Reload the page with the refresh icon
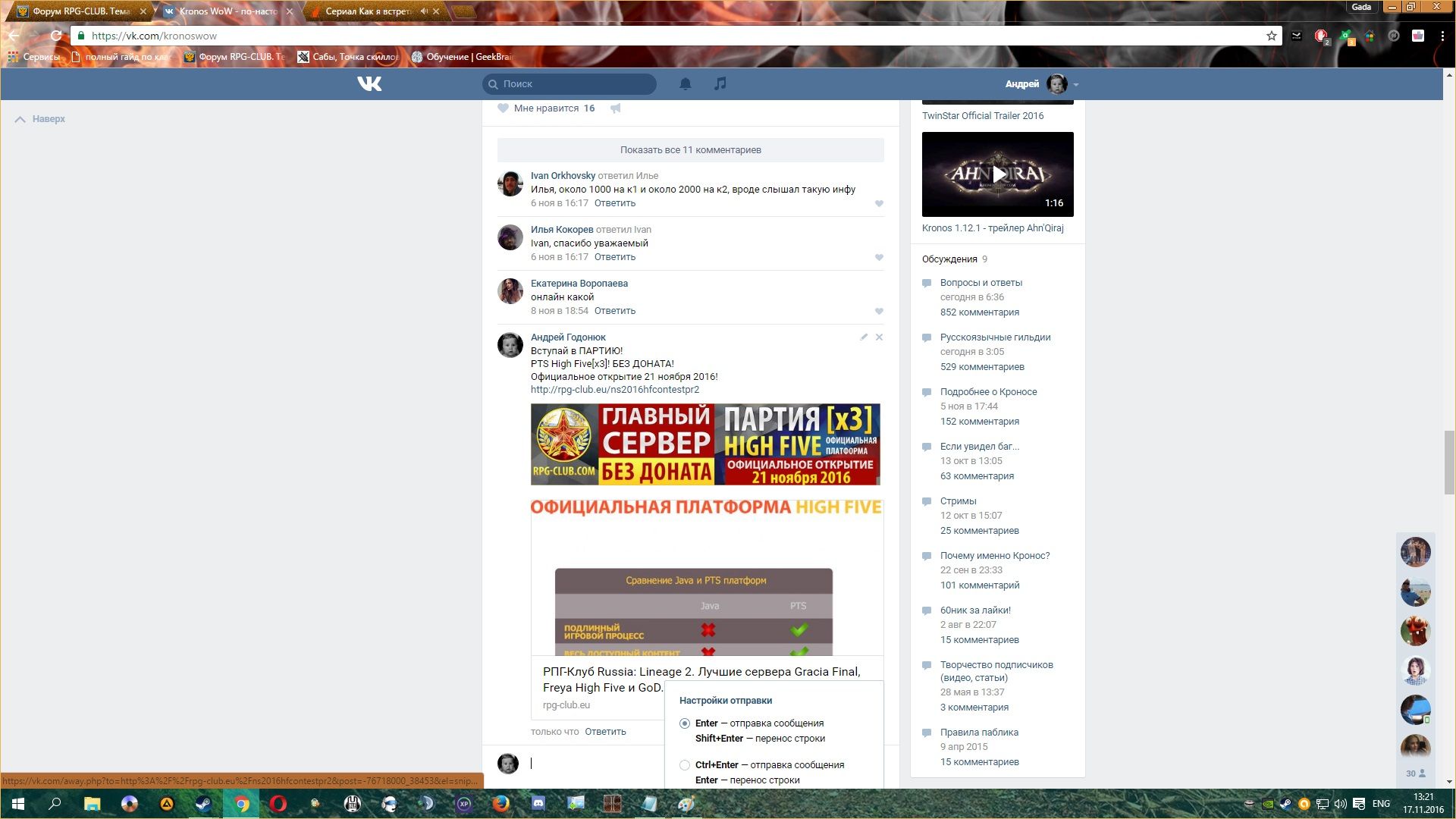 coord(55,36)
